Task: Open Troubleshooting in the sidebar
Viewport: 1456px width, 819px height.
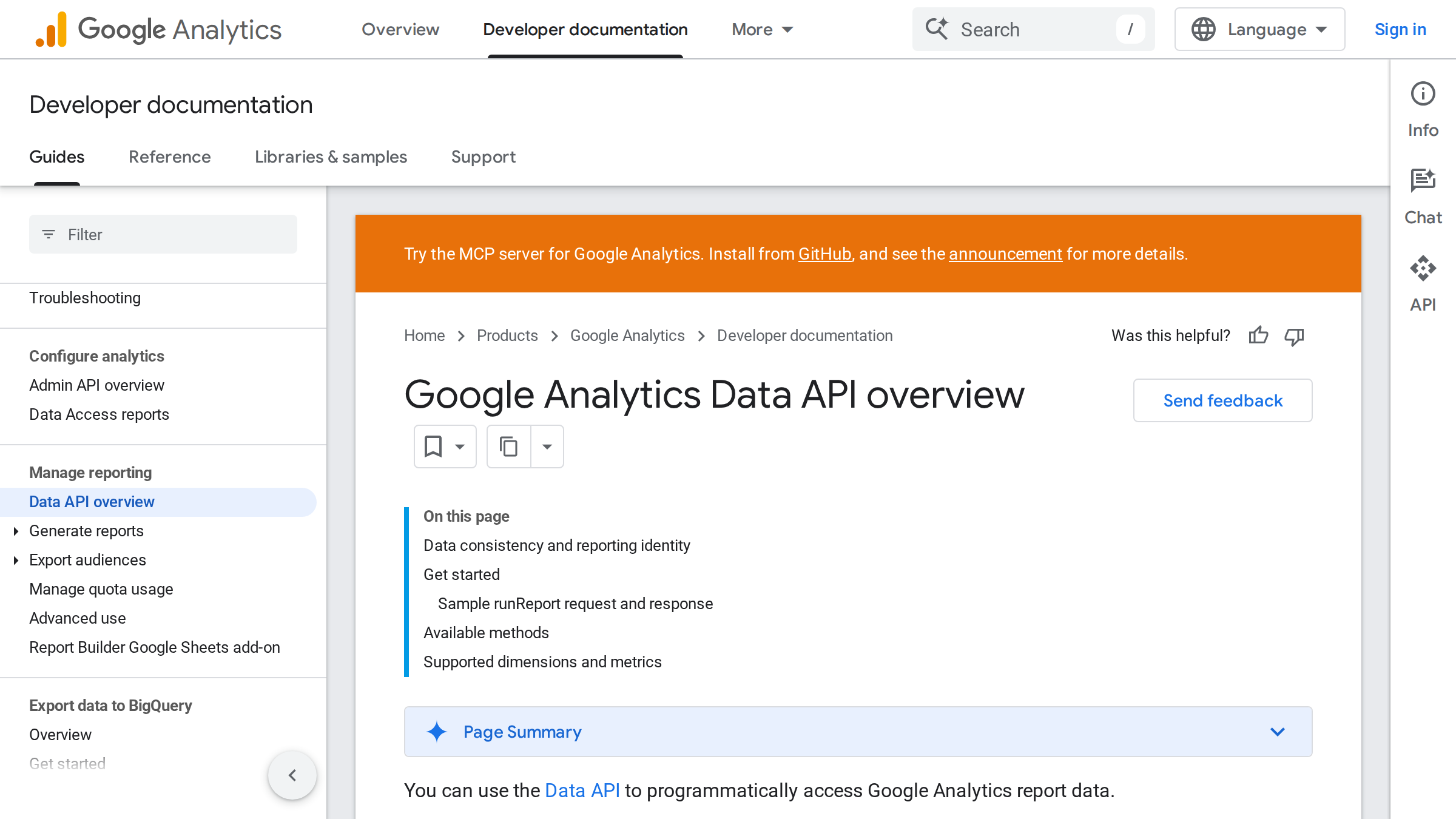Action: tap(85, 298)
